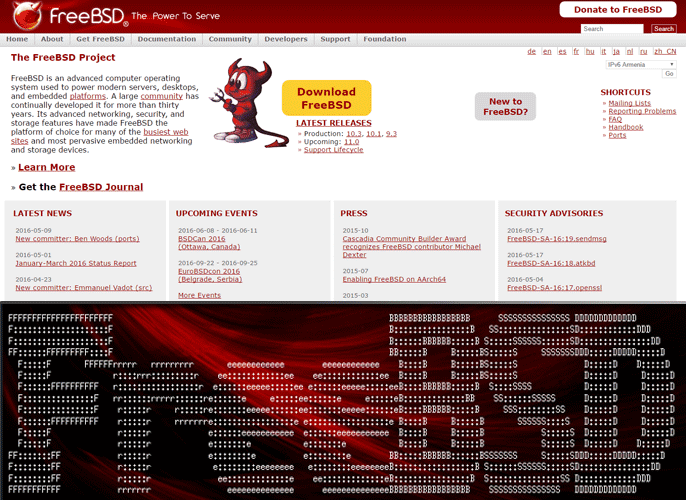Screen dimensions: 686x500
Task: Open the About menu item
Action: (52, 39)
